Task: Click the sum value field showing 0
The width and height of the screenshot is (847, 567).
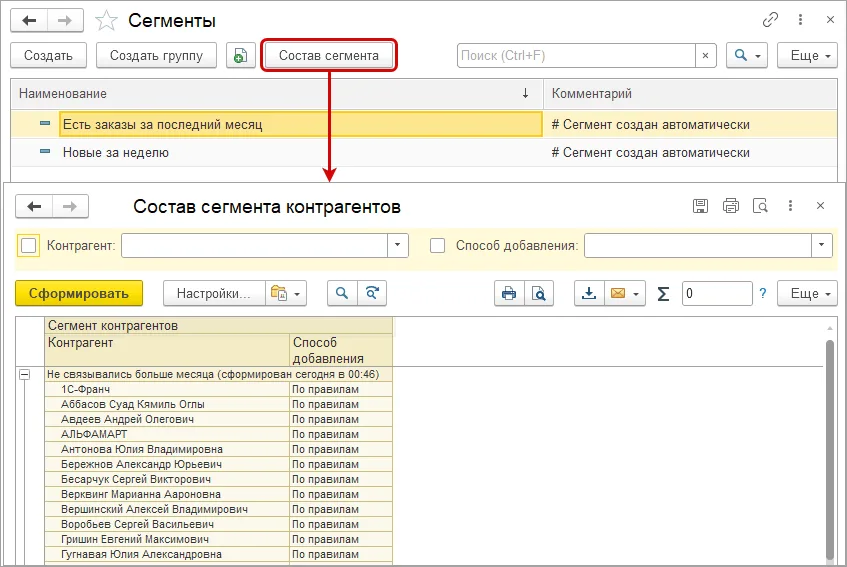Action: click(x=717, y=293)
